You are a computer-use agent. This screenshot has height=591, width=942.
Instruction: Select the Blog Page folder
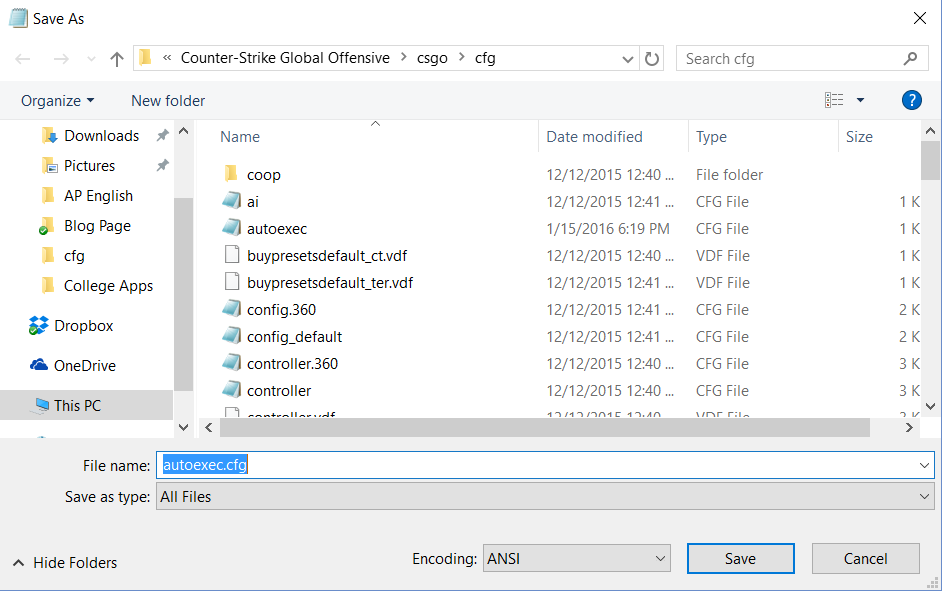pyautogui.click(x=97, y=226)
